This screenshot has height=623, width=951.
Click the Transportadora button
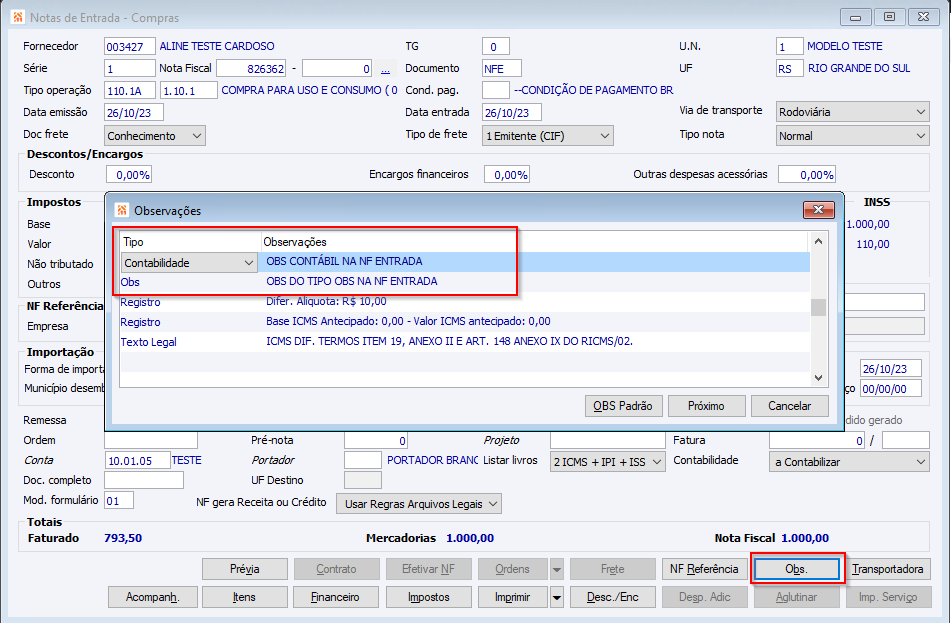point(887,569)
